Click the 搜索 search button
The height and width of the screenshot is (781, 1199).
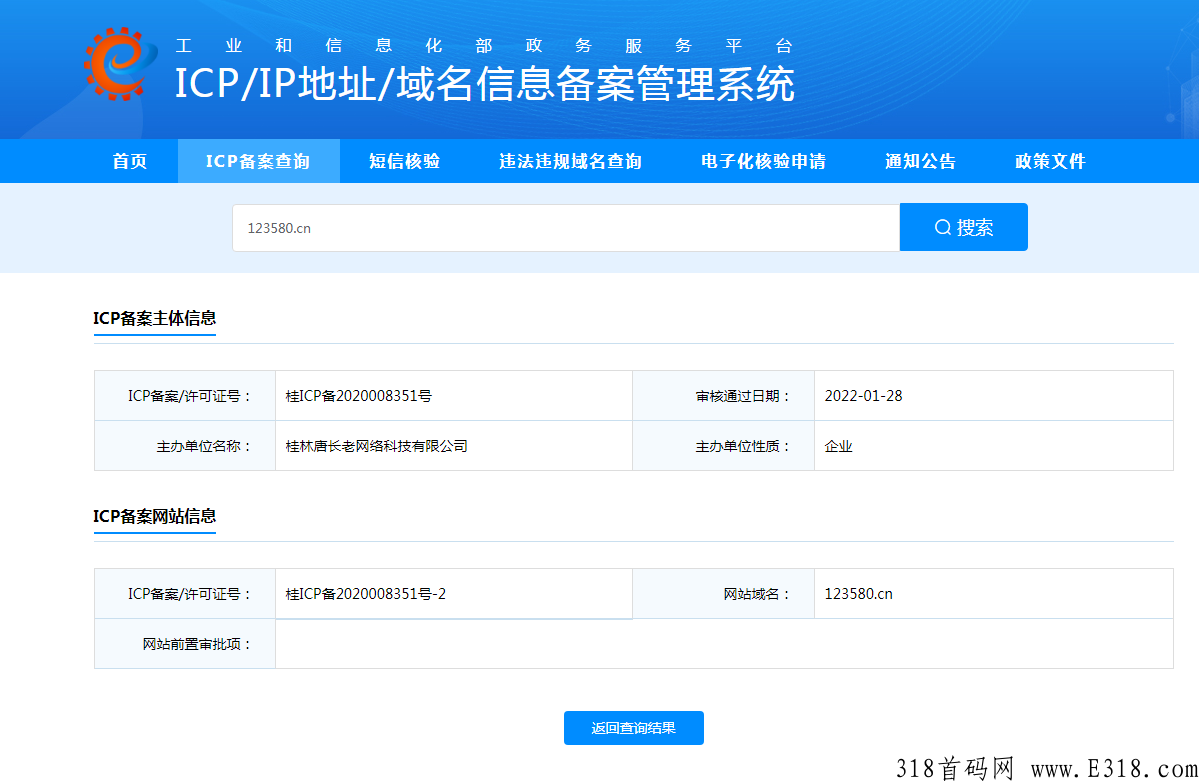click(x=963, y=227)
